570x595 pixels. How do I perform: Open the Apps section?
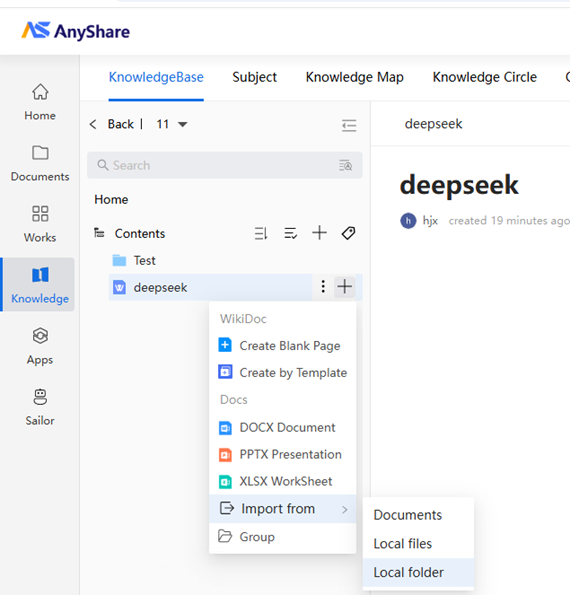[x=40, y=346]
